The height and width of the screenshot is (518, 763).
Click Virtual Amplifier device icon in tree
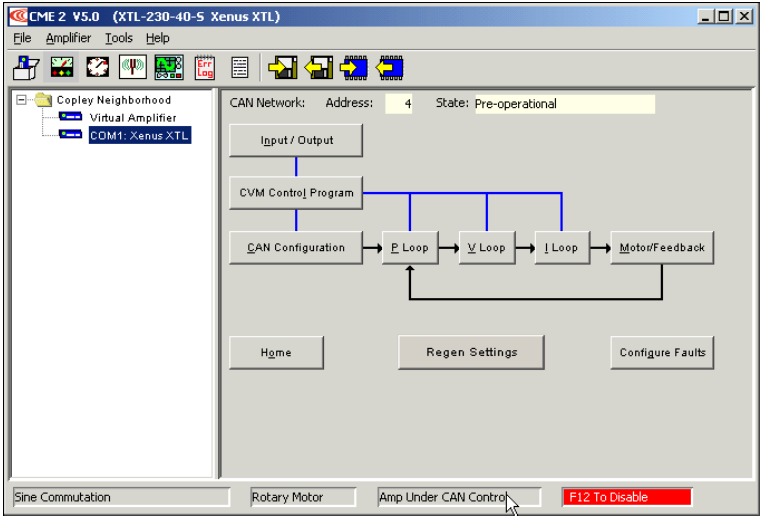pyautogui.click(x=70, y=117)
